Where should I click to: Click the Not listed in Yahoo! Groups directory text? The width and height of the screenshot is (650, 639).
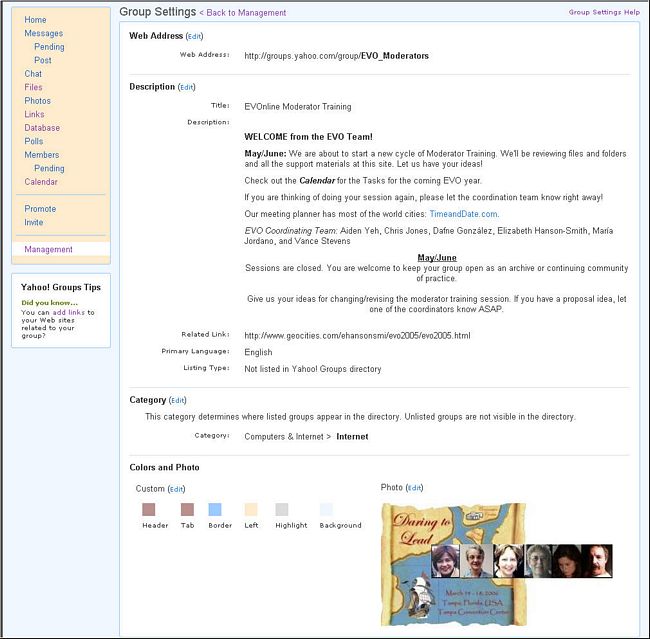(313, 369)
